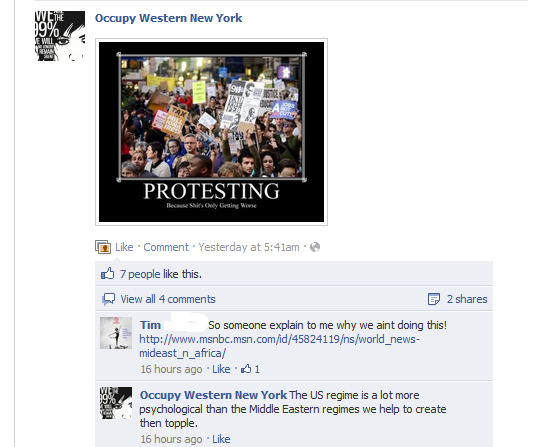Click the speech bubble comments icon
This screenshot has height=447, width=546.
(108, 299)
